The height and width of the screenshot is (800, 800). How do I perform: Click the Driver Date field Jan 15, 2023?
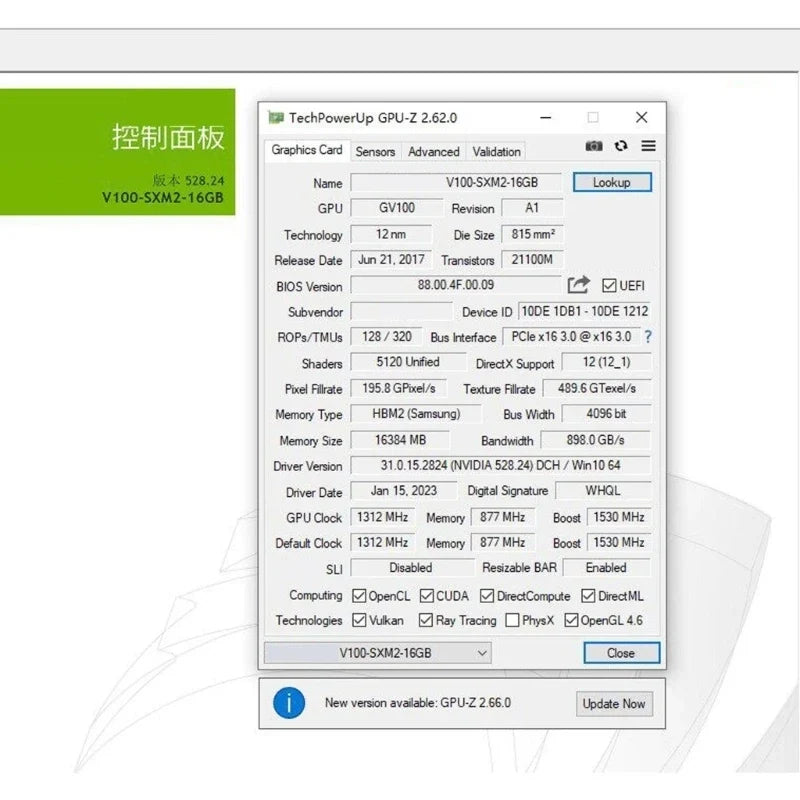[x=404, y=491]
